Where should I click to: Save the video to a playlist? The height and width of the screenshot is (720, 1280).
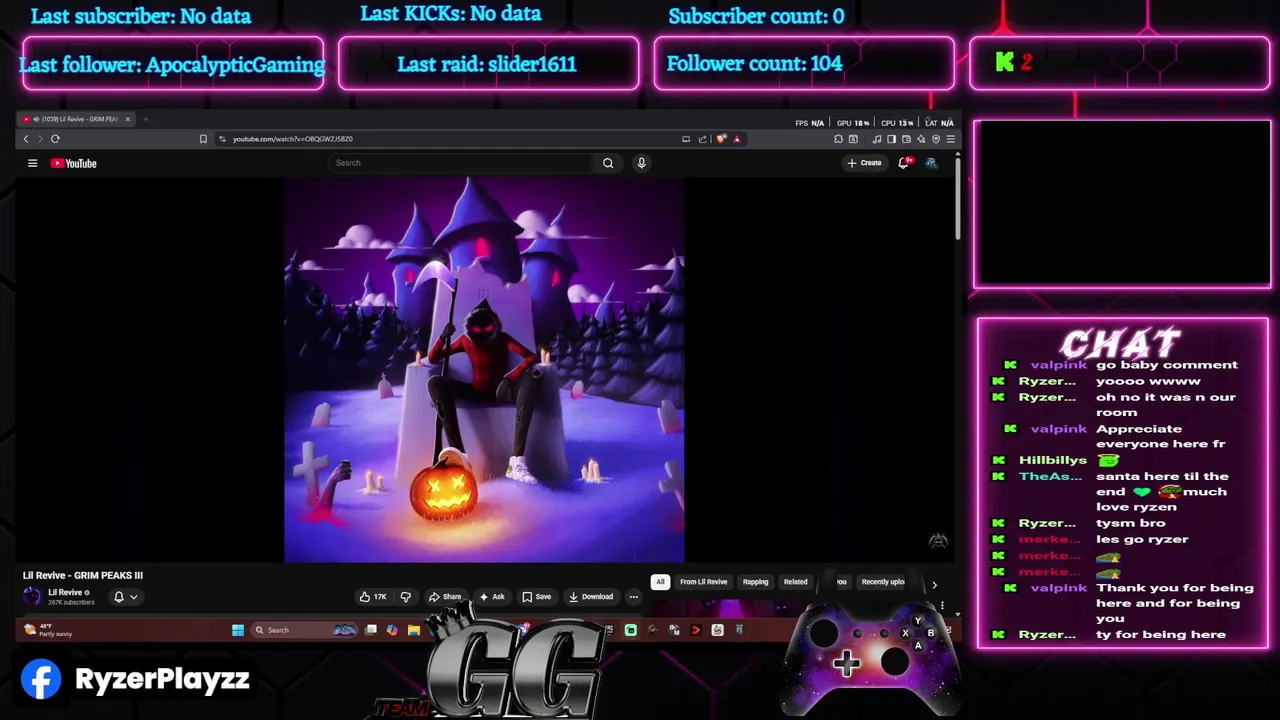click(536, 597)
